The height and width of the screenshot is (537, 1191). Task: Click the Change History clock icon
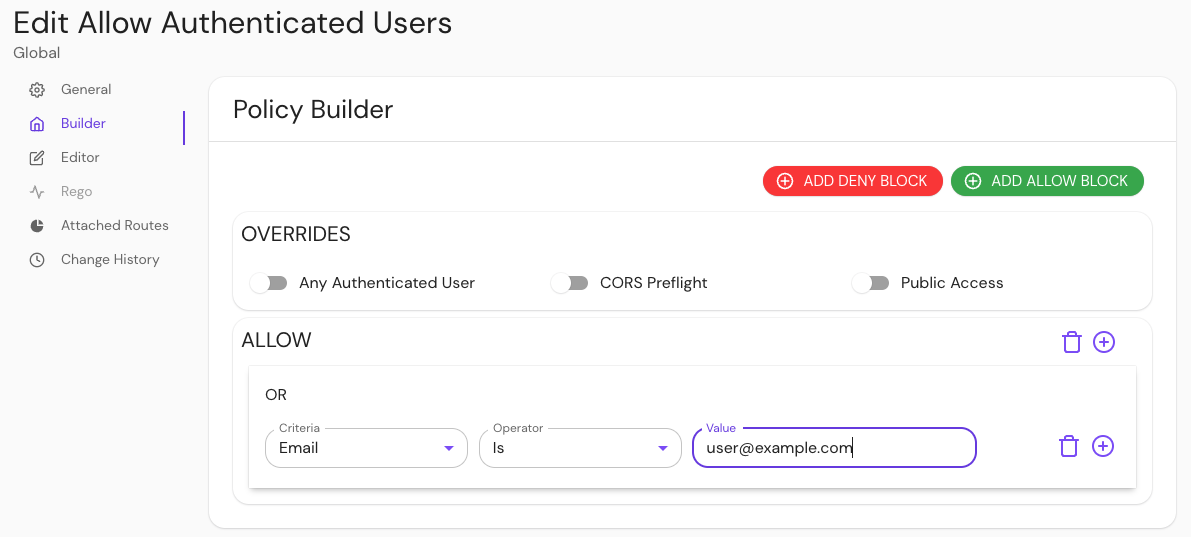[37, 260]
